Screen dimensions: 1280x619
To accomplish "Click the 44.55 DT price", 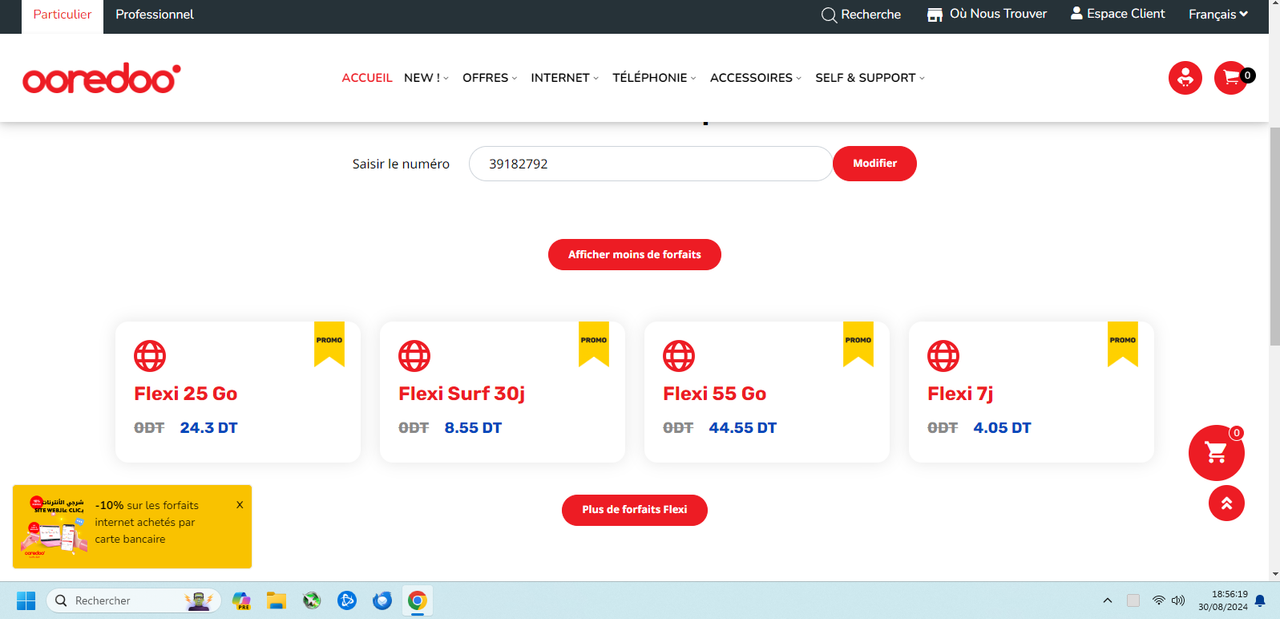I will (x=743, y=428).
